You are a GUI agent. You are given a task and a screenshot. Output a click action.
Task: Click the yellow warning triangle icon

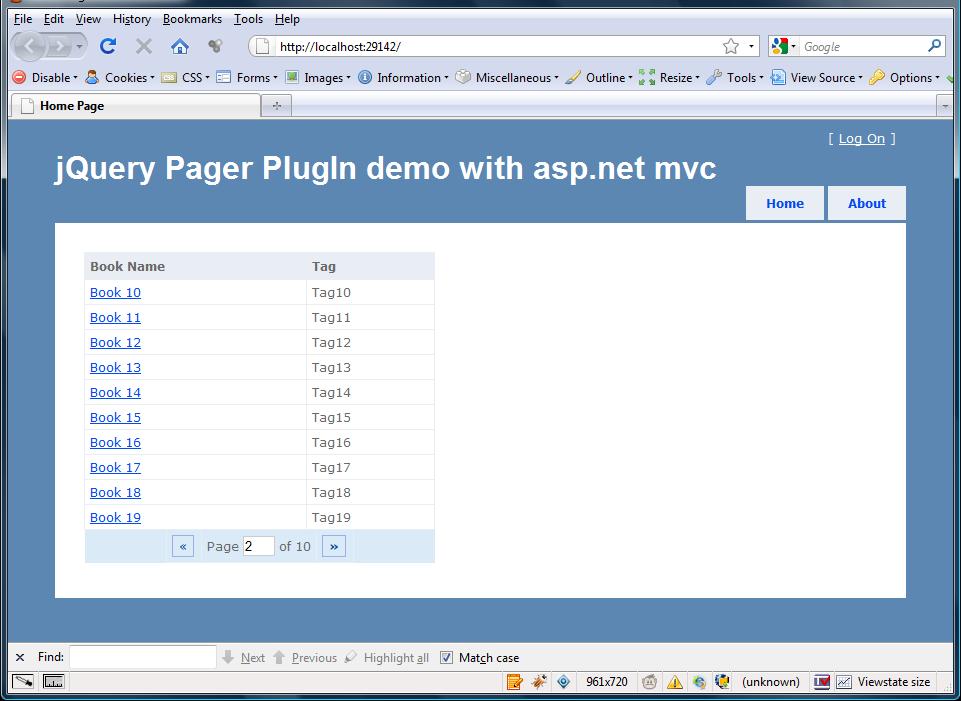pos(674,681)
